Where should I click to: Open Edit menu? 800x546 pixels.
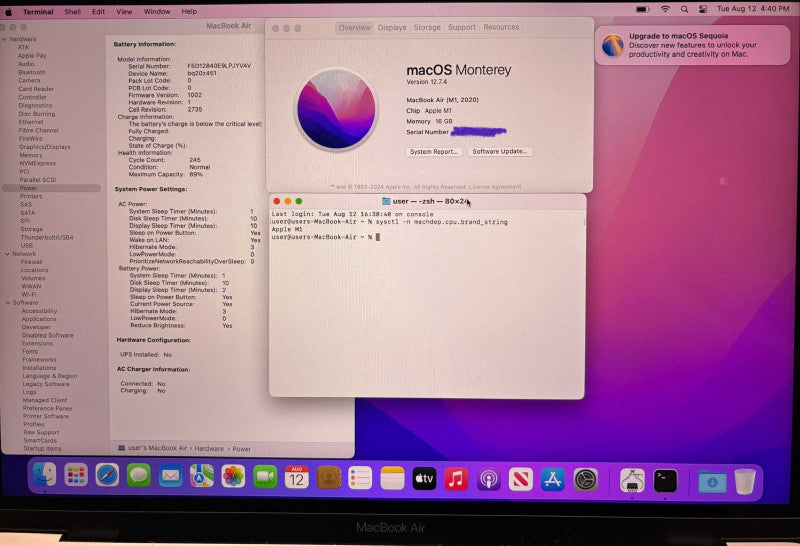(98, 11)
